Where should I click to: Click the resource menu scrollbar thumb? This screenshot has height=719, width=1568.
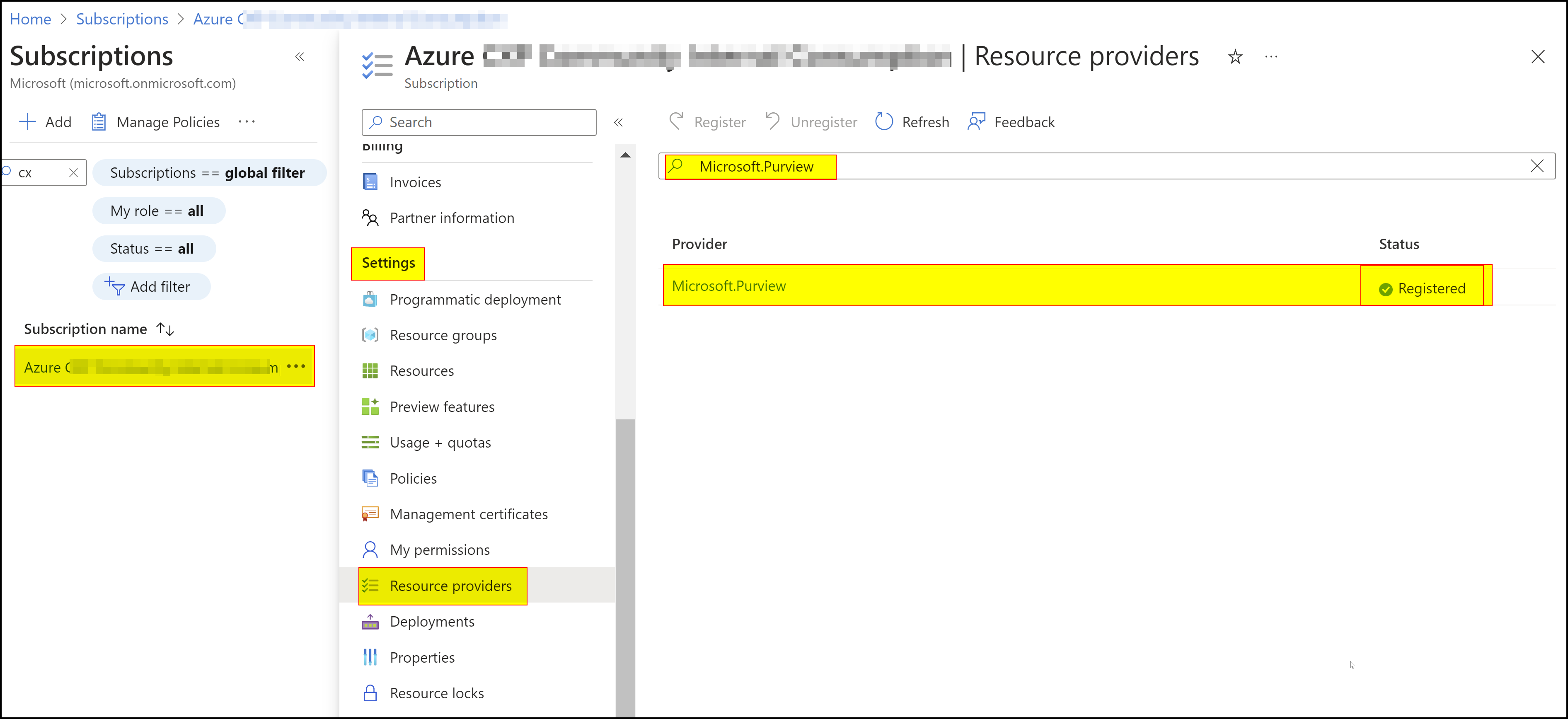(625, 567)
